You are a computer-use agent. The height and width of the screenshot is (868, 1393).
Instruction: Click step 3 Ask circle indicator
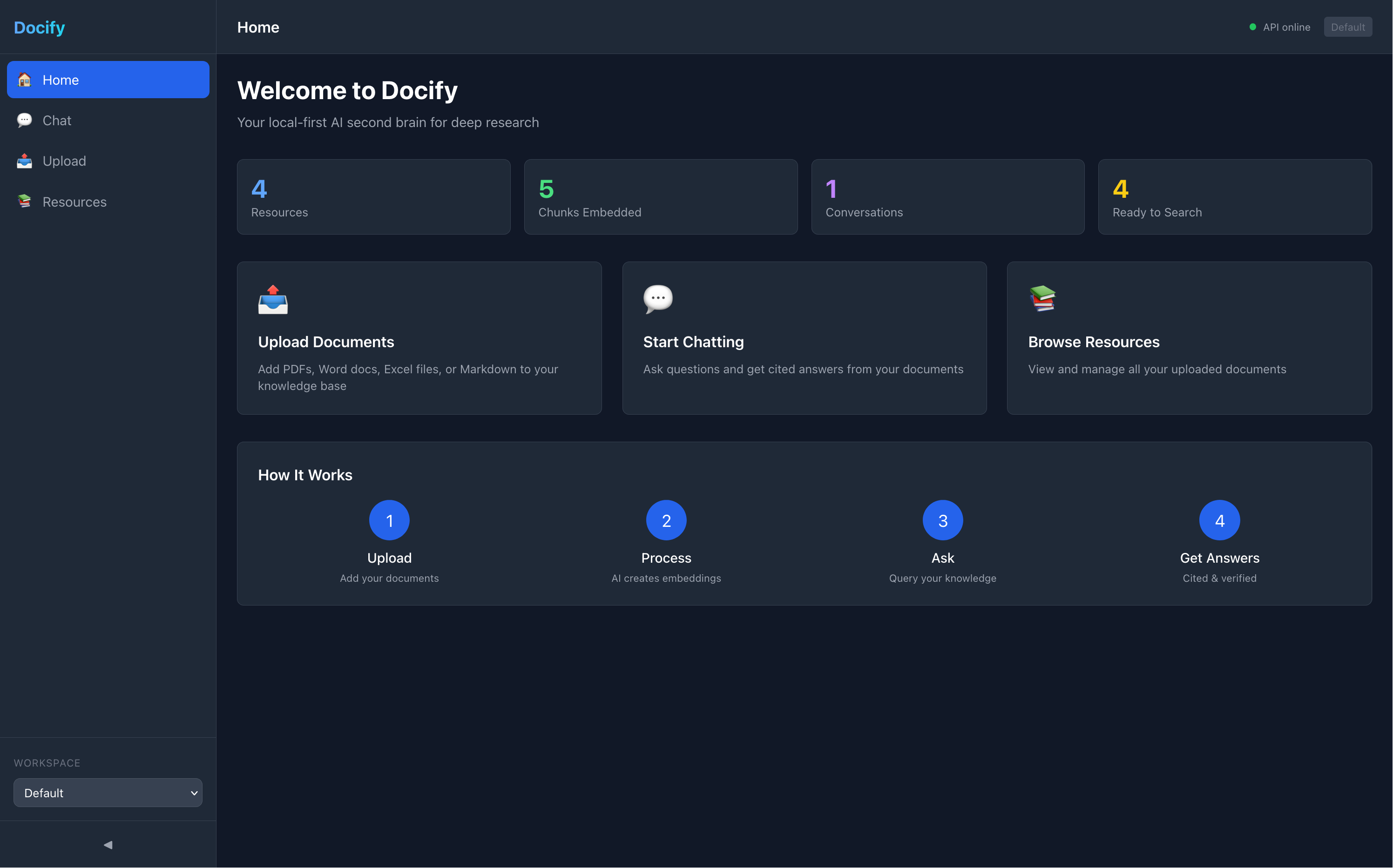tap(942, 520)
